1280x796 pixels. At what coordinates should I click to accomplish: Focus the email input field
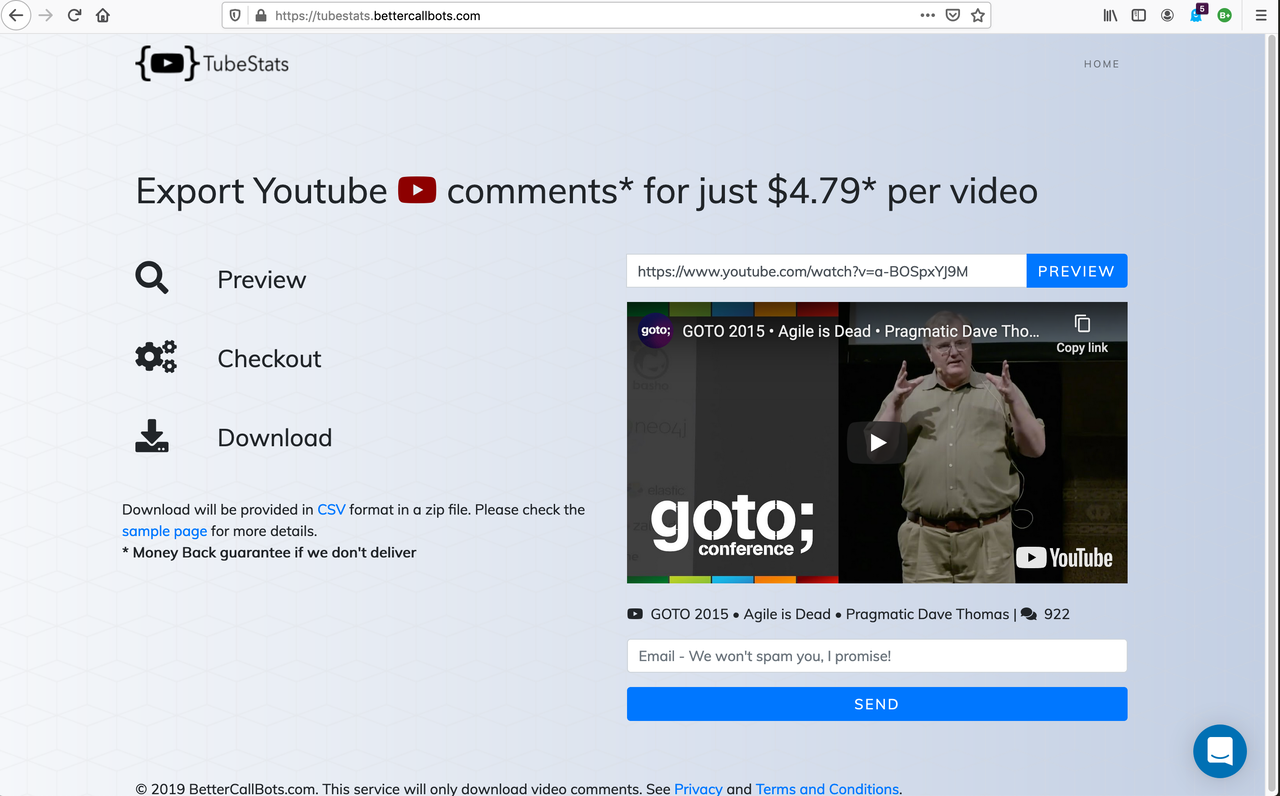pyautogui.click(x=876, y=656)
